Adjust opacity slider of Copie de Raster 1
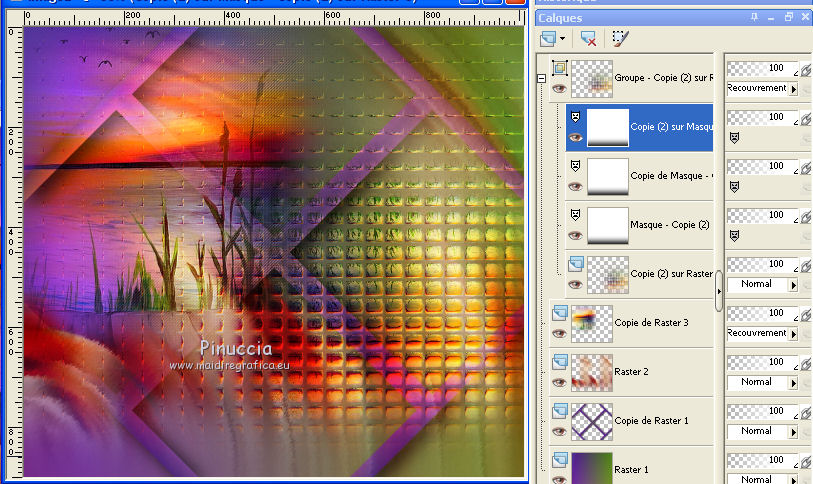The height and width of the screenshot is (484, 813). (762, 411)
